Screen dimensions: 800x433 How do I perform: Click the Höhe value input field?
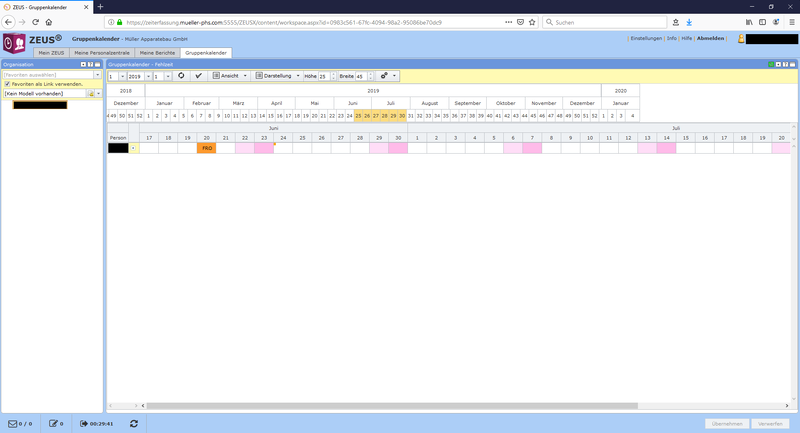324,76
